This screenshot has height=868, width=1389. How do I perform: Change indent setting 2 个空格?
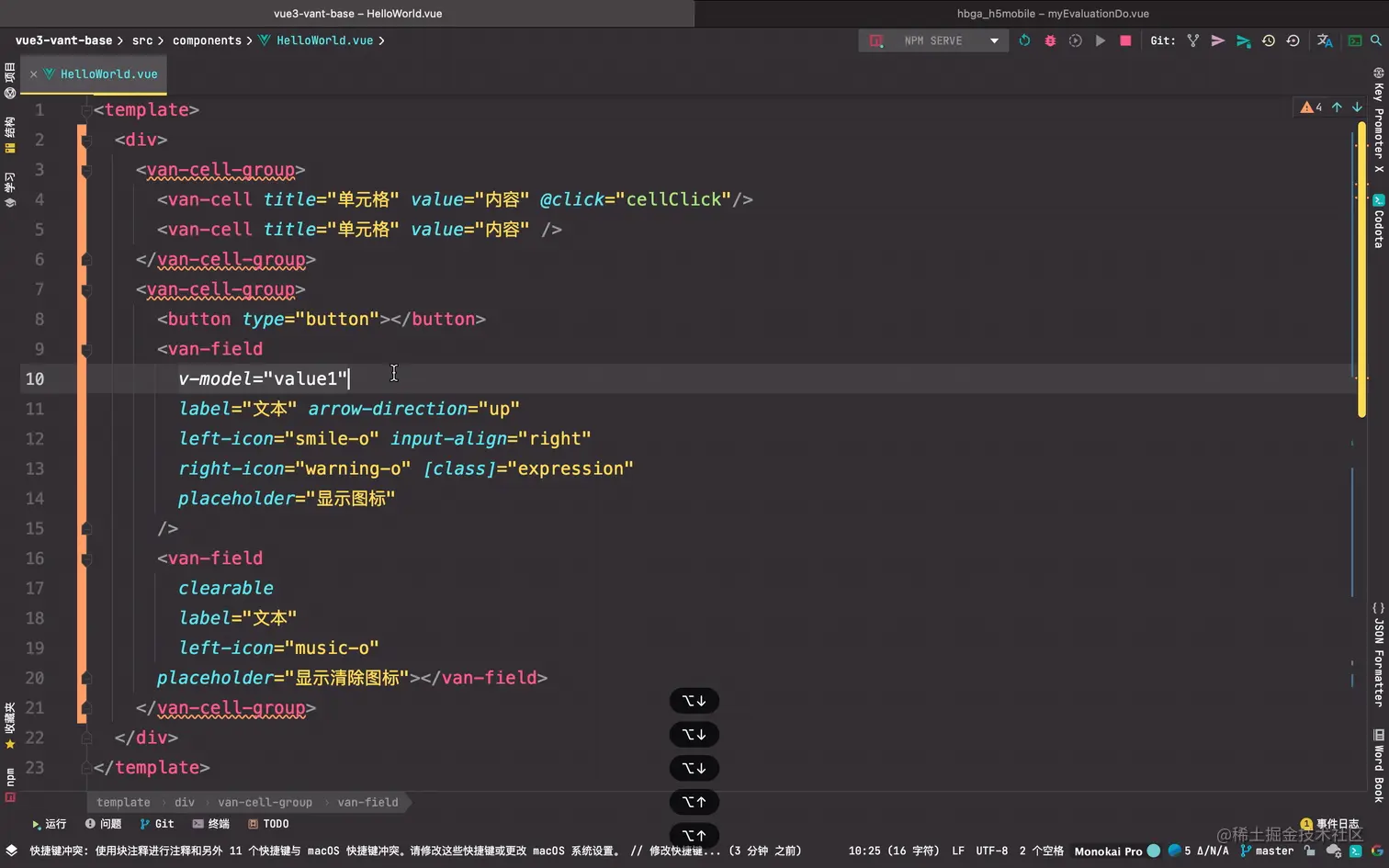pyautogui.click(x=1041, y=851)
